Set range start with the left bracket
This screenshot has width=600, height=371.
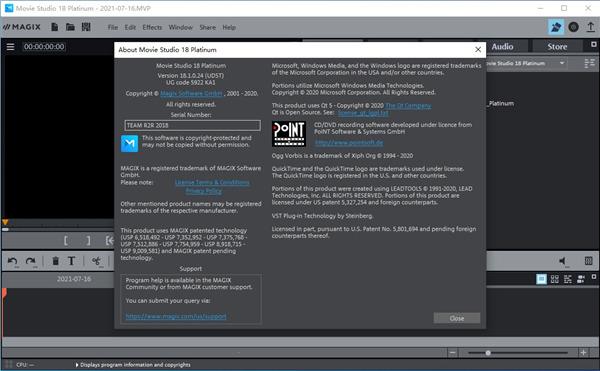tap(65, 241)
